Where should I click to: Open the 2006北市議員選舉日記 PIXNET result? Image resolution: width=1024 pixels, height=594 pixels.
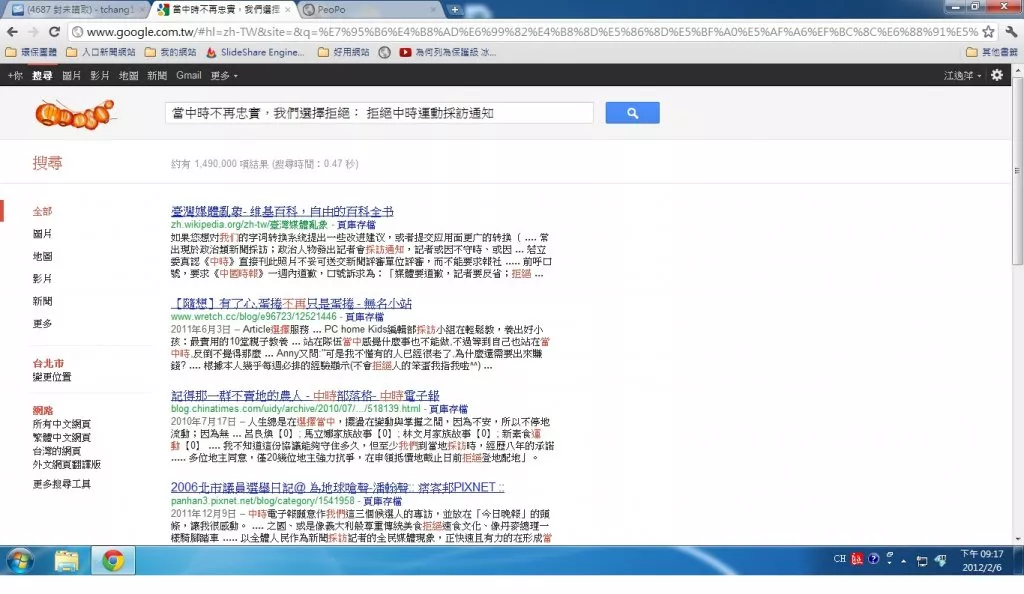[x=338, y=488]
